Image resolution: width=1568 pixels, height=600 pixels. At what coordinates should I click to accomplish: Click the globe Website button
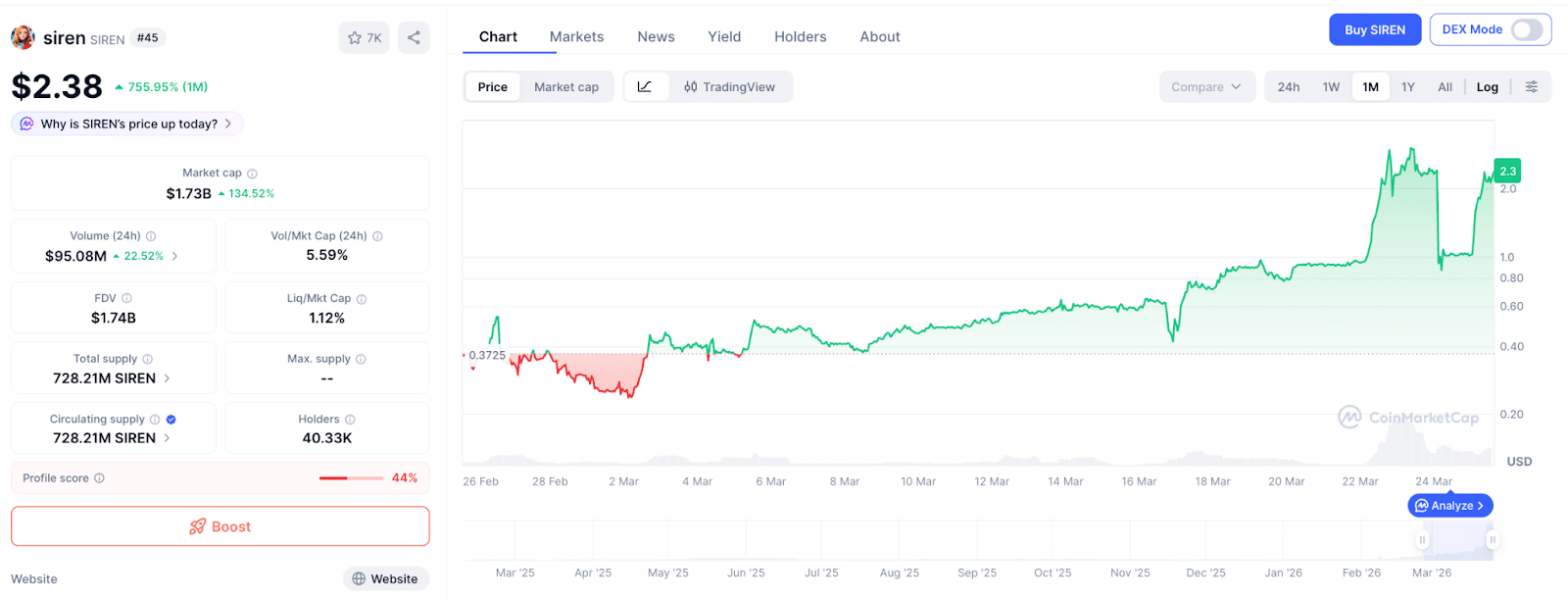(x=386, y=578)
